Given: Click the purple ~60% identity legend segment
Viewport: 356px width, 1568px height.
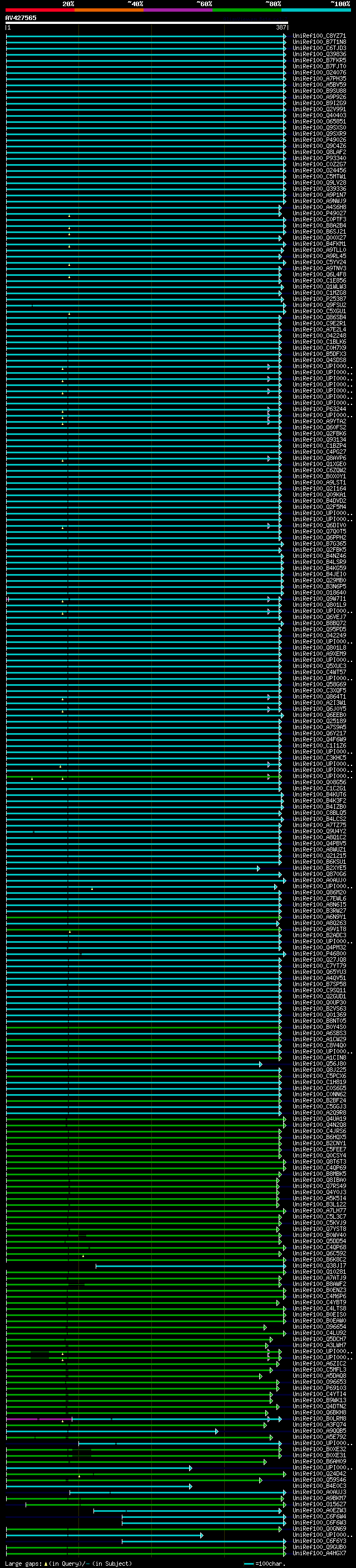Looking at the screenshot, I should (x=179, y=11).
